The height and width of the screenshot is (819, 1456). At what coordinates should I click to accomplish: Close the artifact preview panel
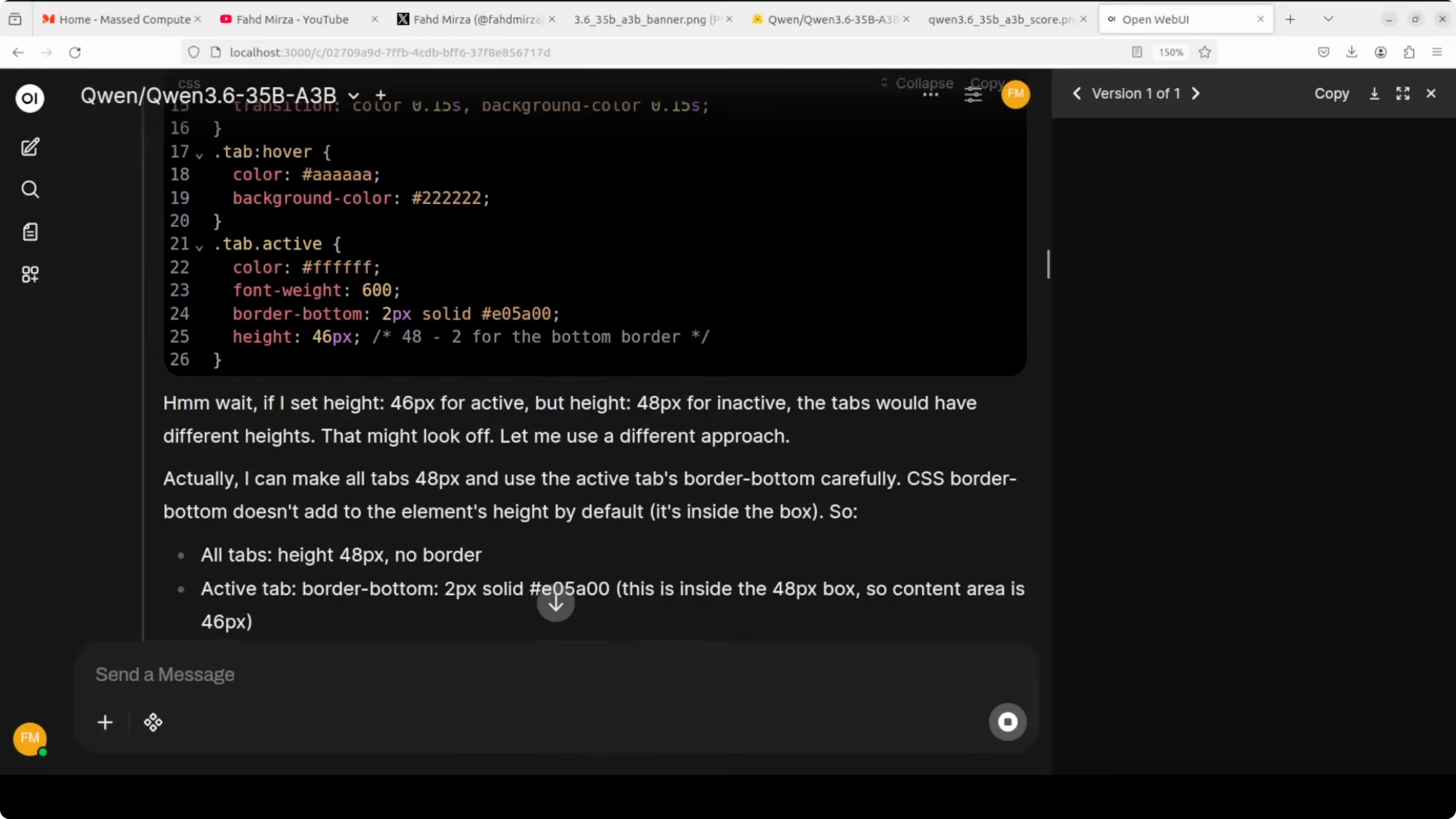tap(1431, 94)
